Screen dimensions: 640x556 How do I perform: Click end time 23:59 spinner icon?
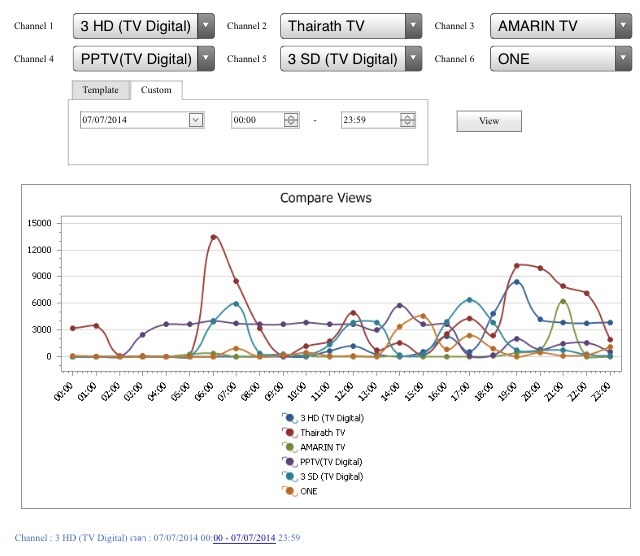407,120
